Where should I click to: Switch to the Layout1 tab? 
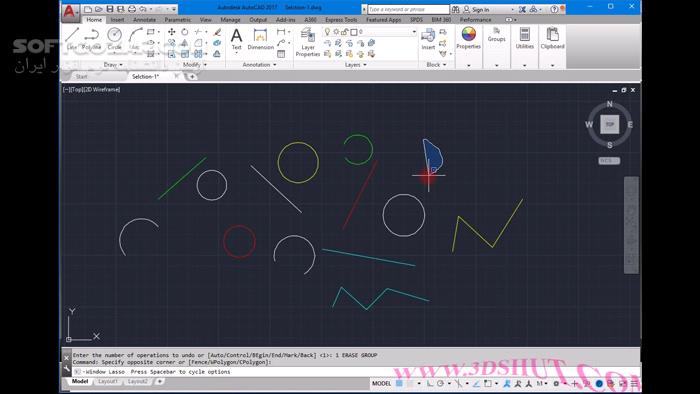pos(108,382)
